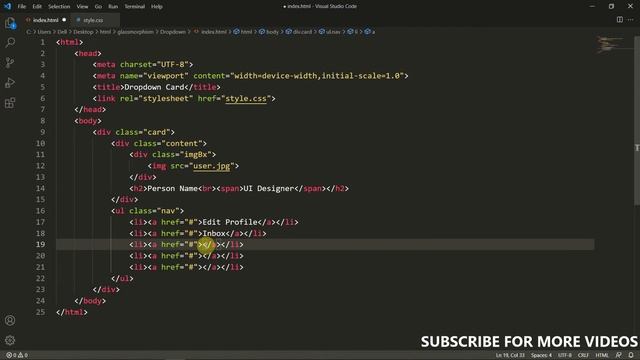
Task: Expand the glassmorphism breadcrumb segment
Action: click(x=136, y=32)
